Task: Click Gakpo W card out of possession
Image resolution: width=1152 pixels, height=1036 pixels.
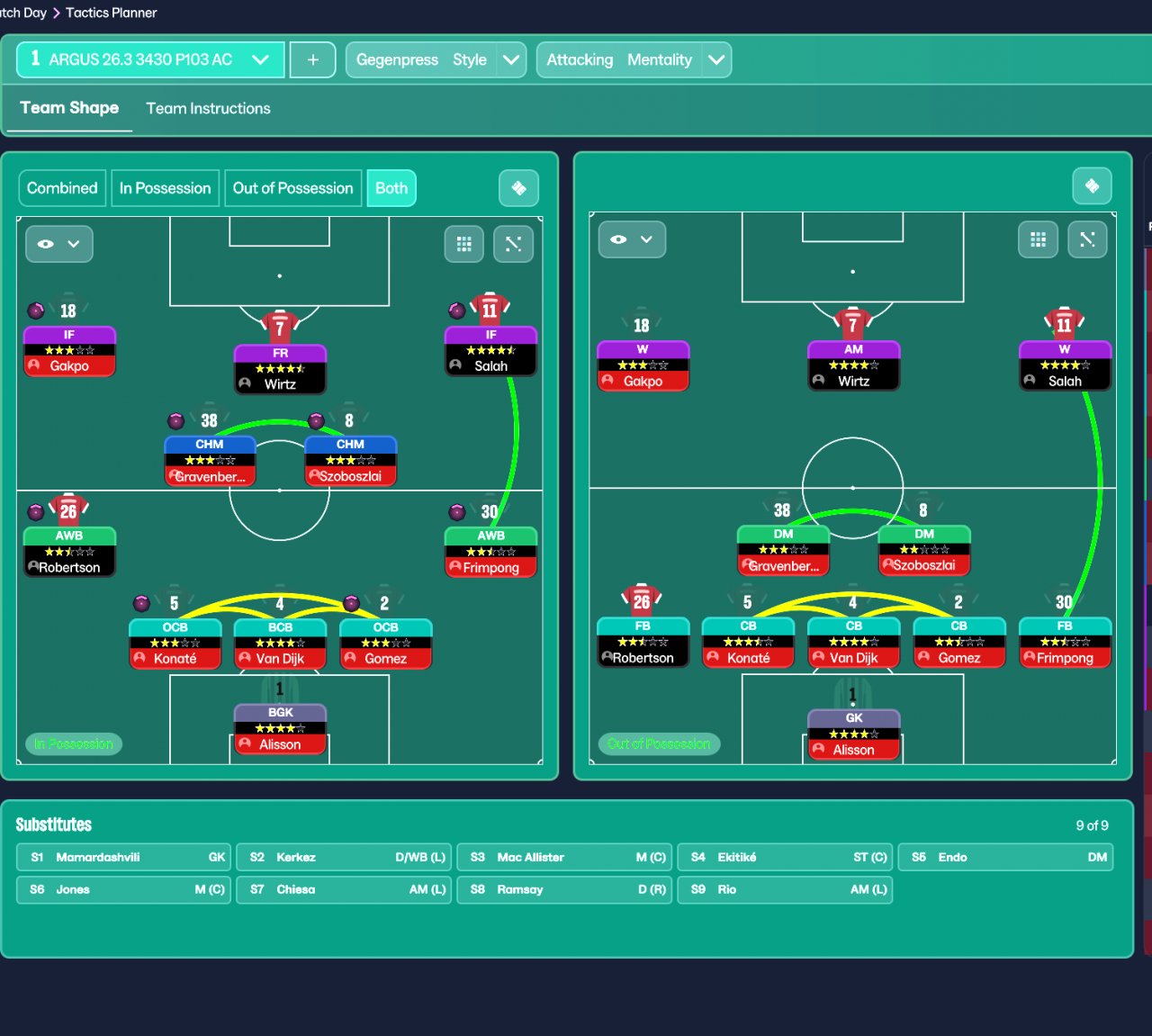Action: point(643,366)
